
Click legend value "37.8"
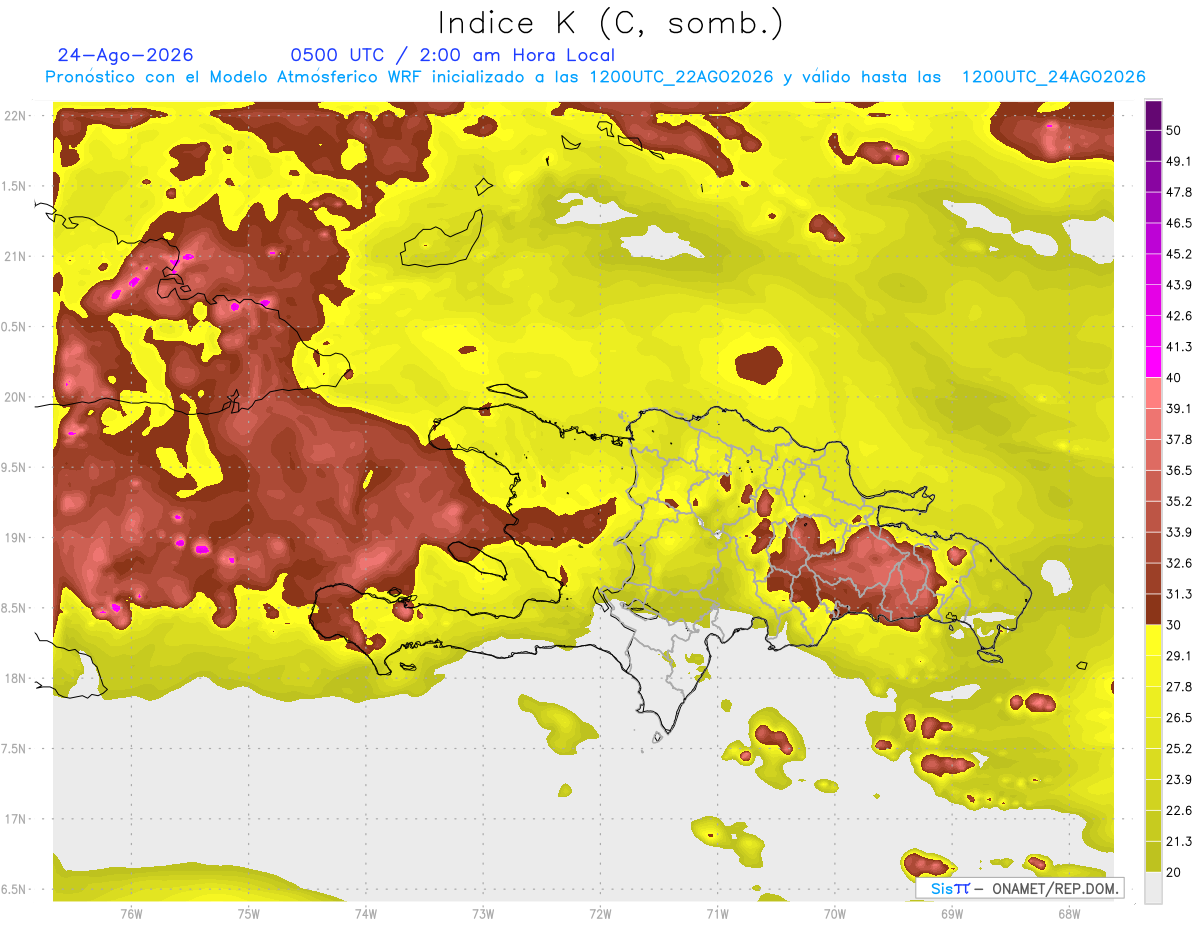(1179, 440)
